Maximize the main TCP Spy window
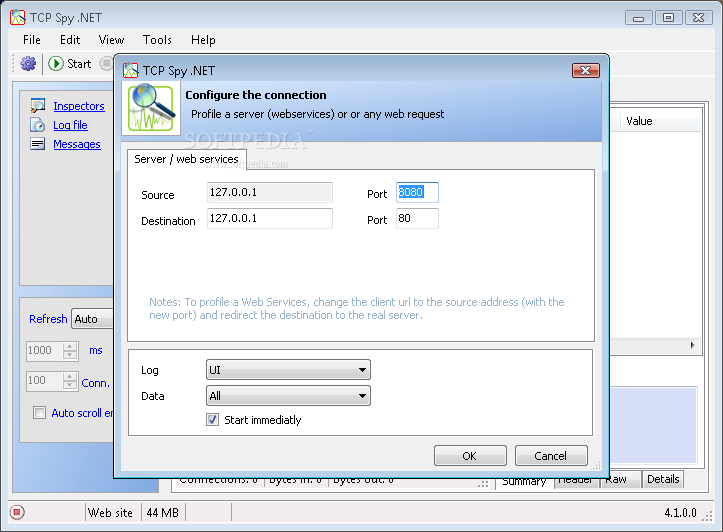The height and width of the screenshot is (532, 723). tap(669, 18)
